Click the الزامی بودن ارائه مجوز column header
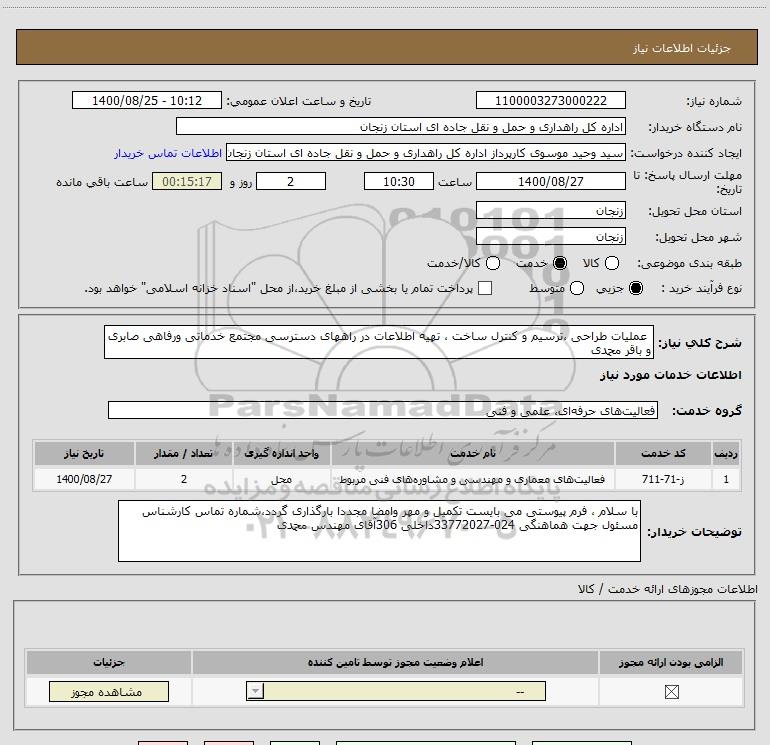Image resolution: width=770 pixels, height=745 pixels. (x=671, y=662)
